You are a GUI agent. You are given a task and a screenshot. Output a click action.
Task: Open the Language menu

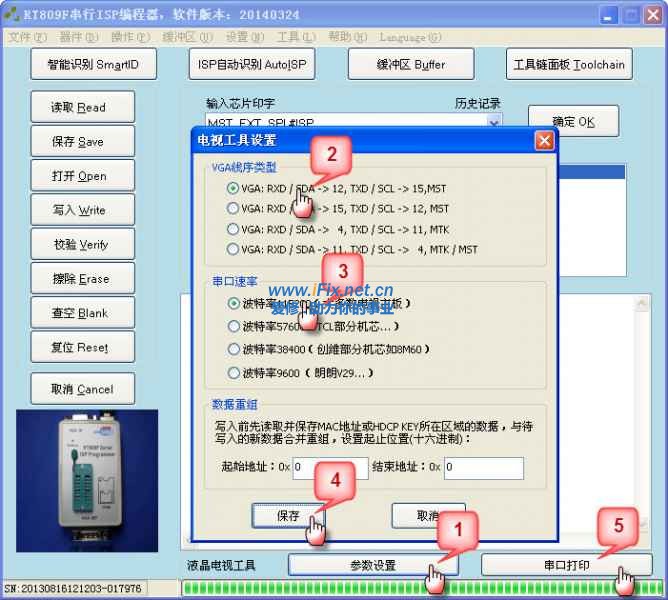[x=410, y=37]
